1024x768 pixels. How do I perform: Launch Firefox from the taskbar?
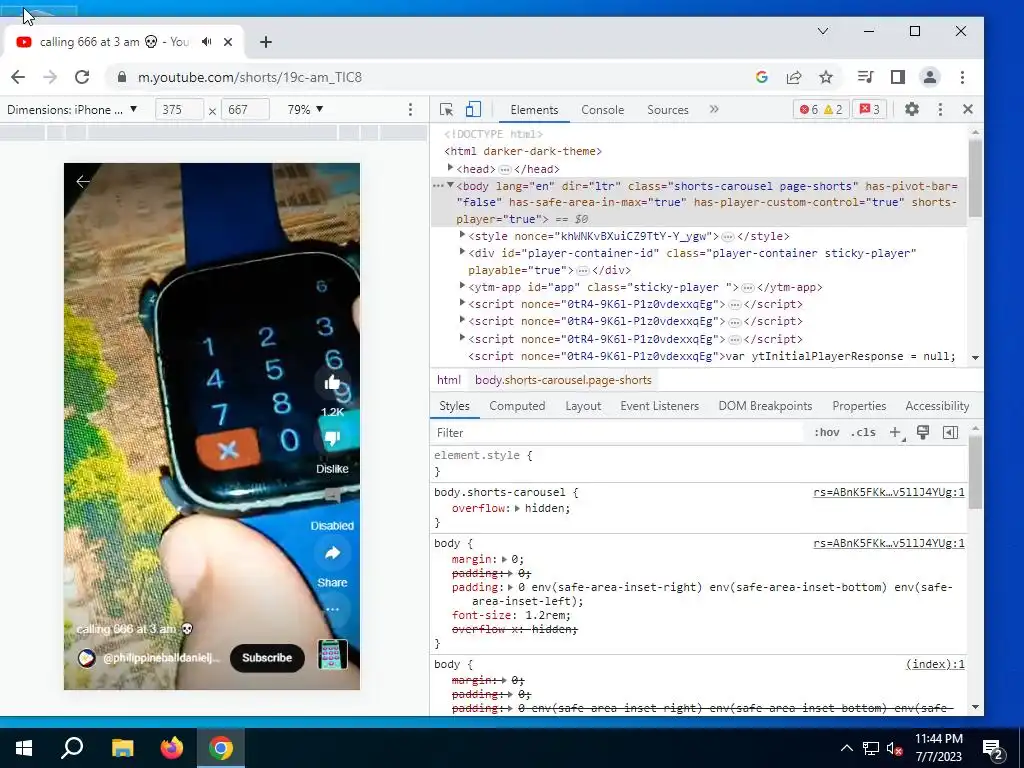click(x=172, y=748)
